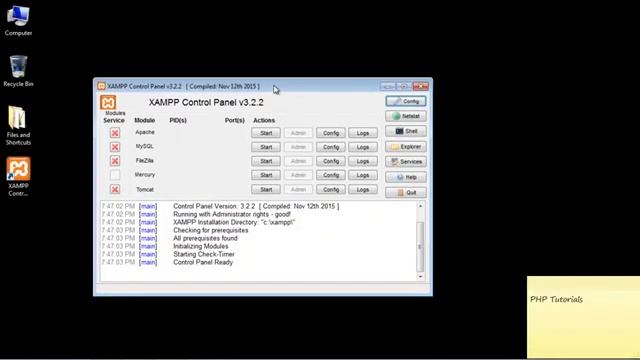Viewport: 640px width, 360px height.
Task: Toggle the MySQL service checkbox
Action: (115, 147)
